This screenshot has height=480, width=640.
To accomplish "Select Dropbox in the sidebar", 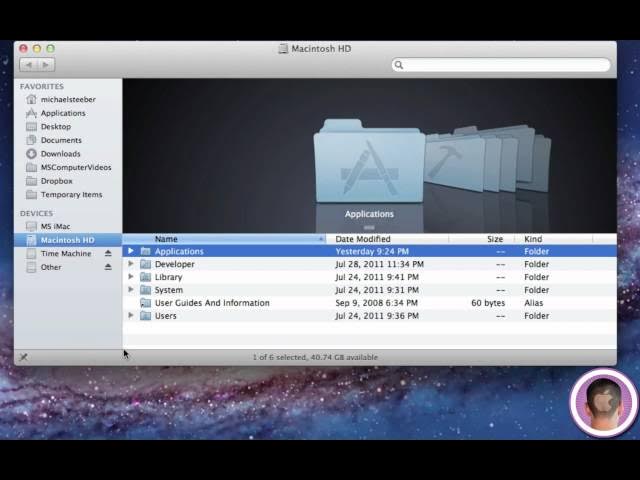I will coord(49,181).
